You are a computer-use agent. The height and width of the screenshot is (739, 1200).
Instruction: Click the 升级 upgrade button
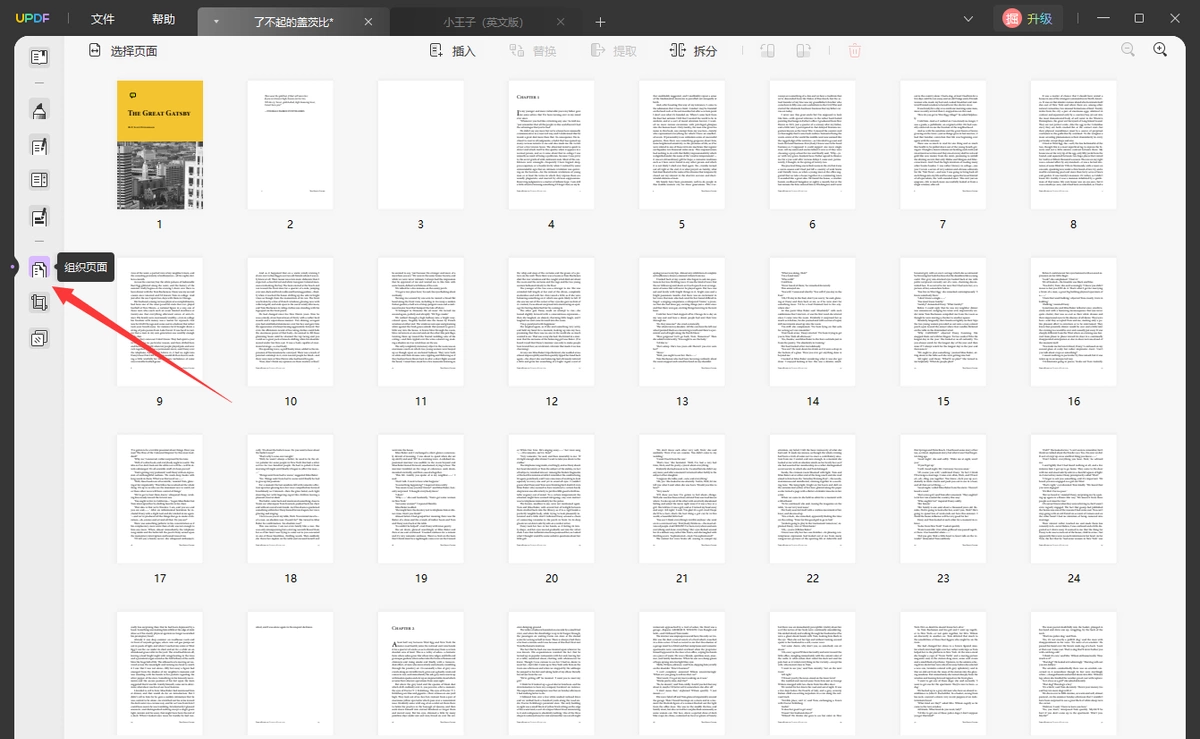(1026, 19)
